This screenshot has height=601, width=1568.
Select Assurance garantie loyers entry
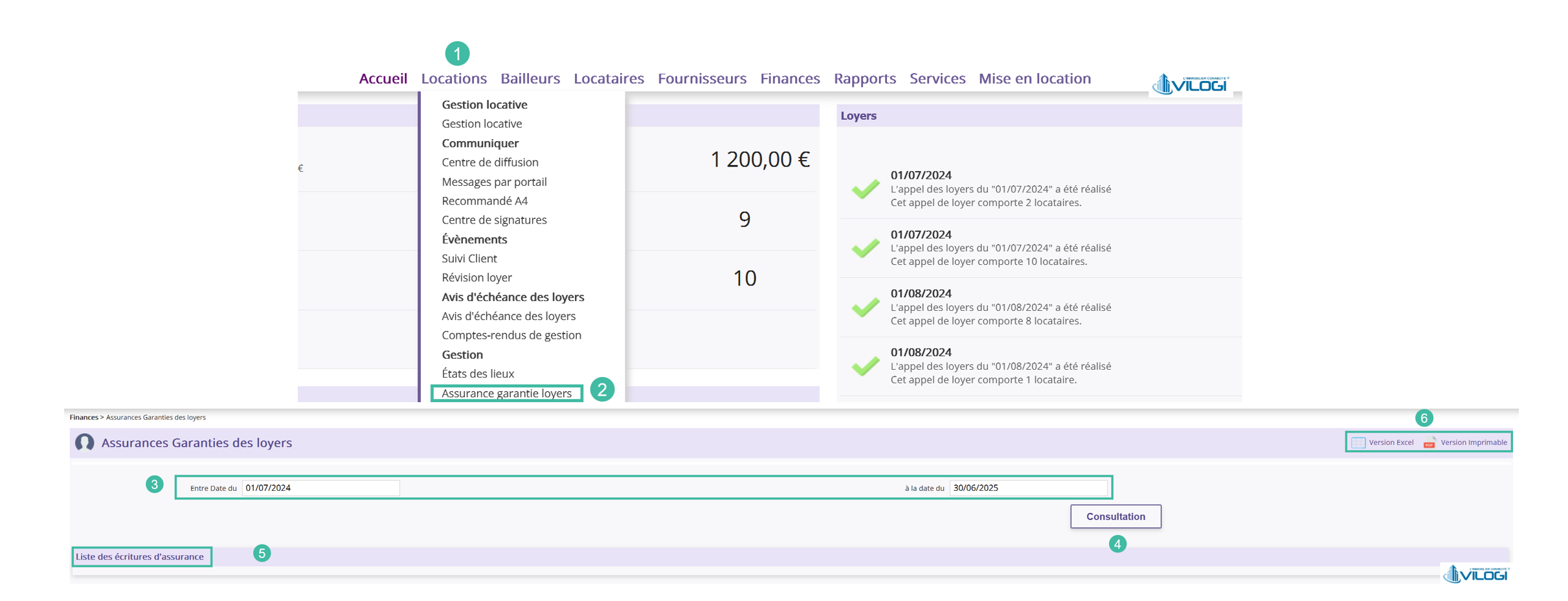(506, 393)
